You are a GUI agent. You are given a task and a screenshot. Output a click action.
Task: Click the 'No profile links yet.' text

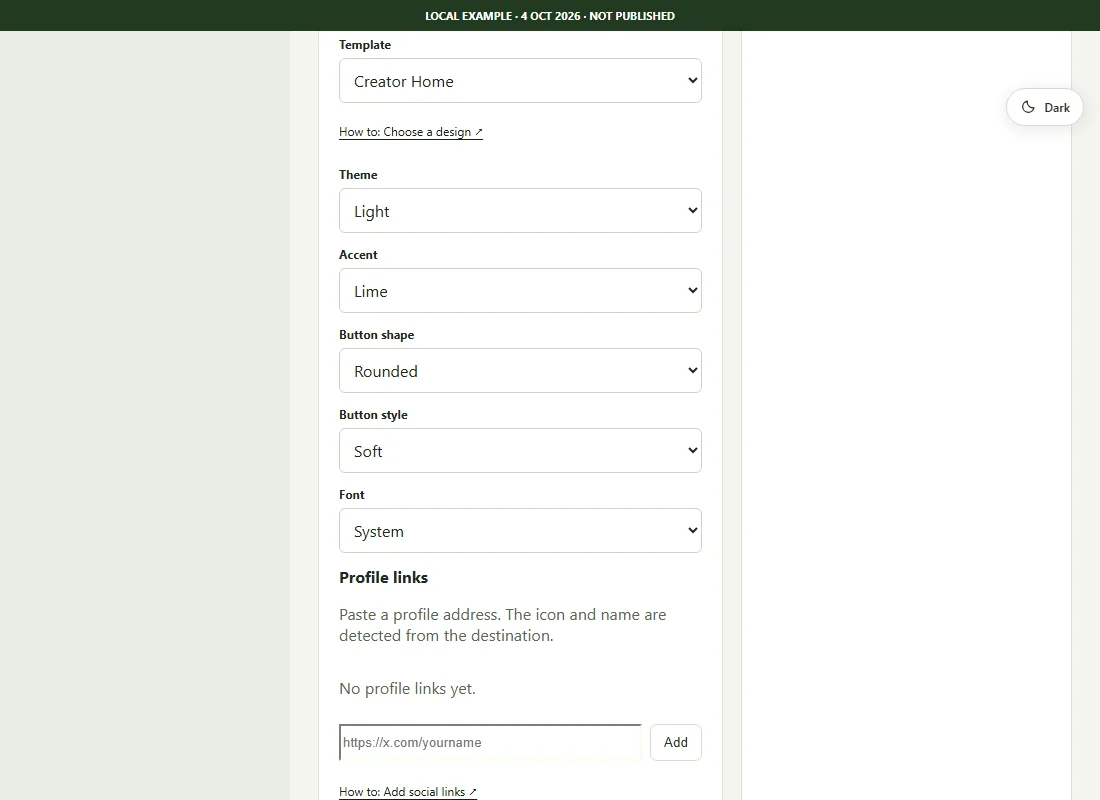[408, 688]
